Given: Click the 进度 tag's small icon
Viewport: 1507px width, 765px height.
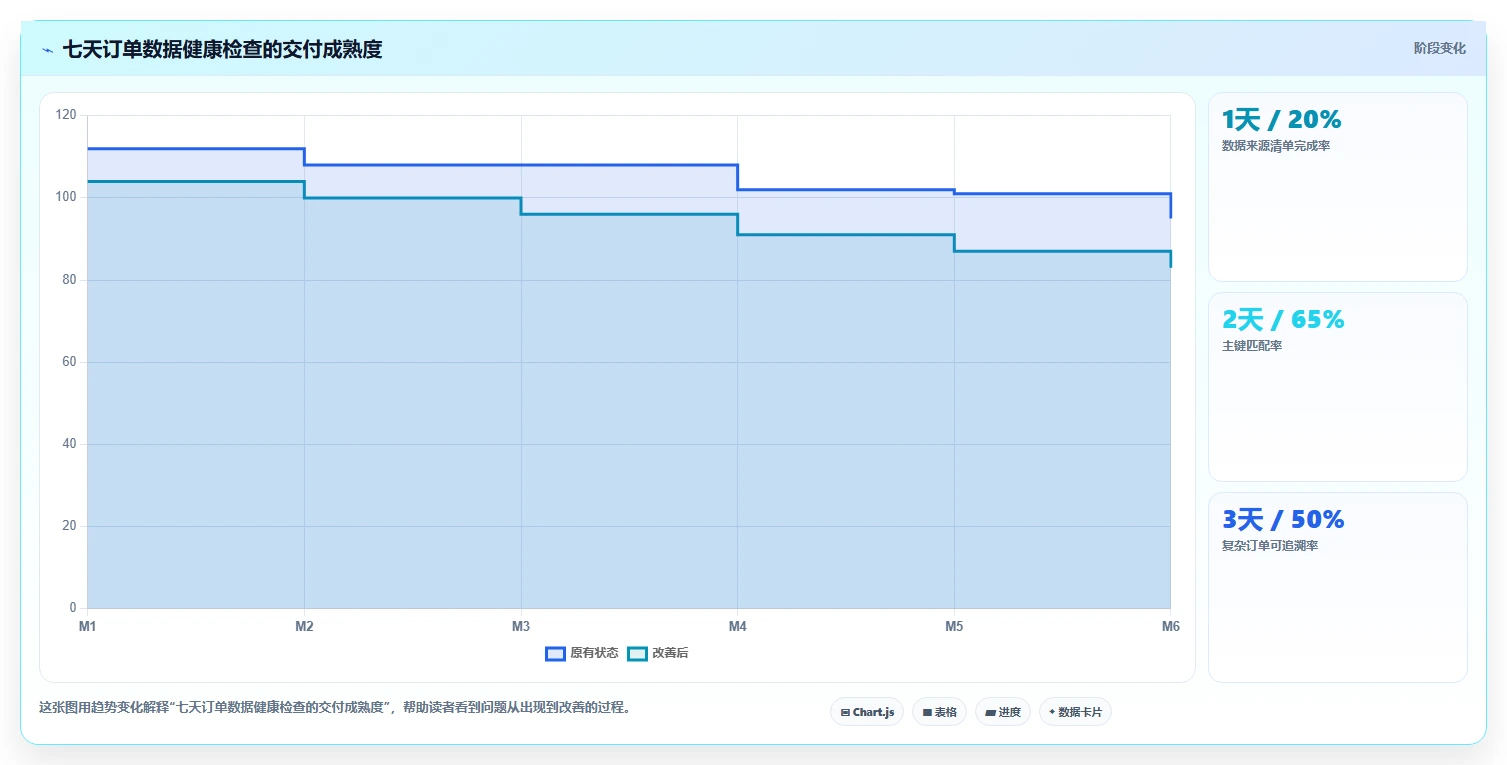Looking at the screenshot, I should tap(990, 713).
